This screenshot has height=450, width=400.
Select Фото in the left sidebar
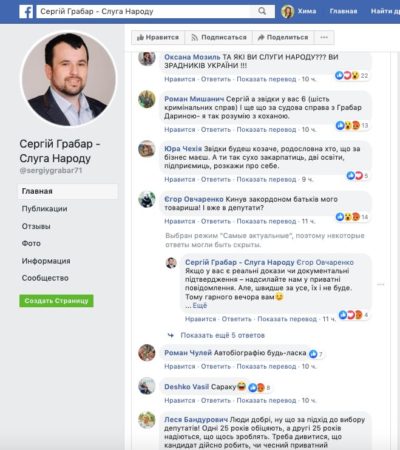31,243
